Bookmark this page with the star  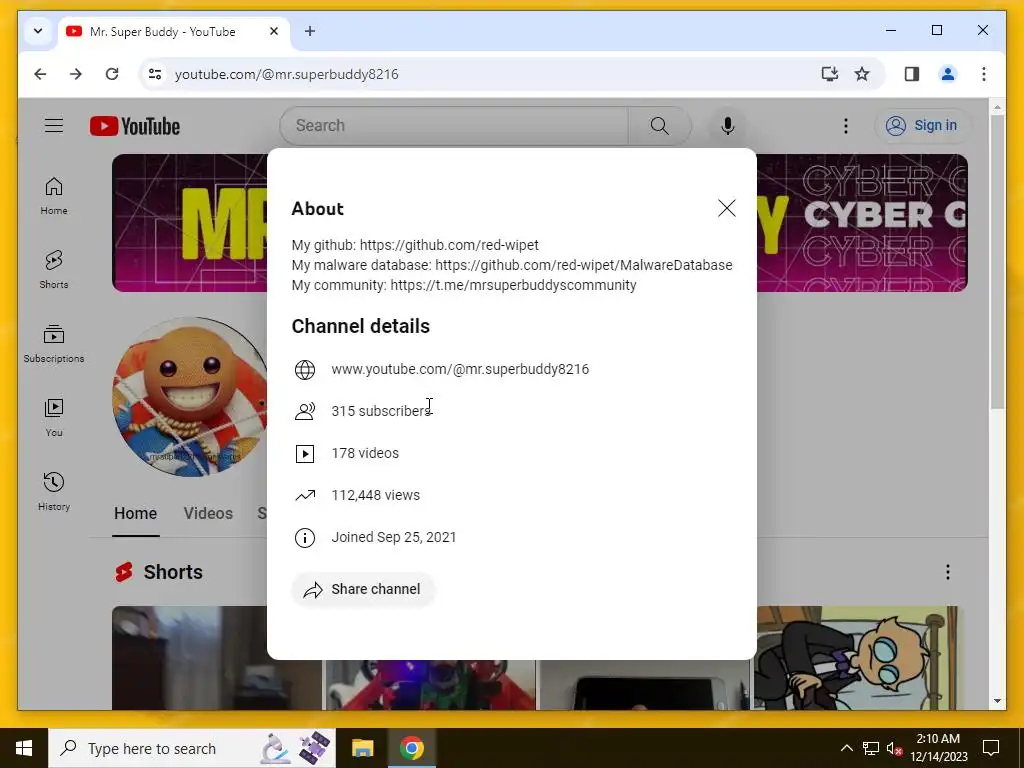coord(862,74)
